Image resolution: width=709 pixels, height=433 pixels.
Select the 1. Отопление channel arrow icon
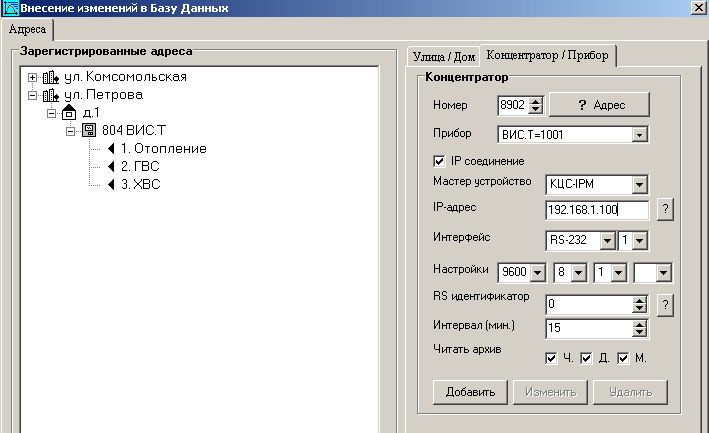[111, 149]
